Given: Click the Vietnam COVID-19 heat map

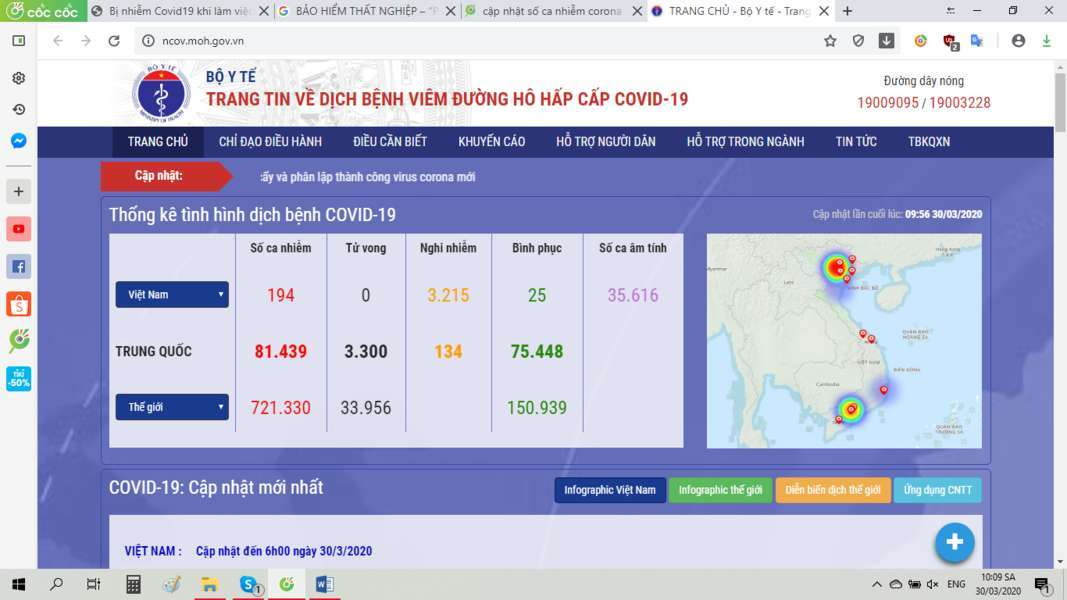Looking at the screenshot, I should (x=843, y=341).
